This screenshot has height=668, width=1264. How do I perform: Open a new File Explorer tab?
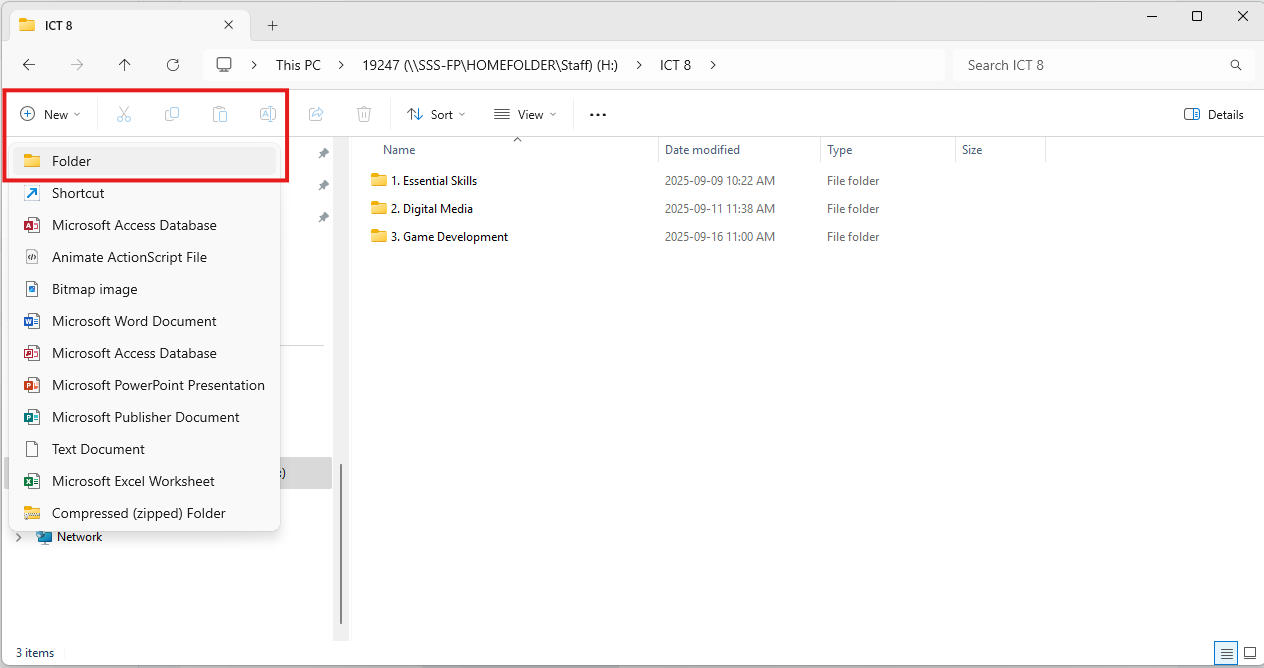pyautogui.click(x=272, y=24)
